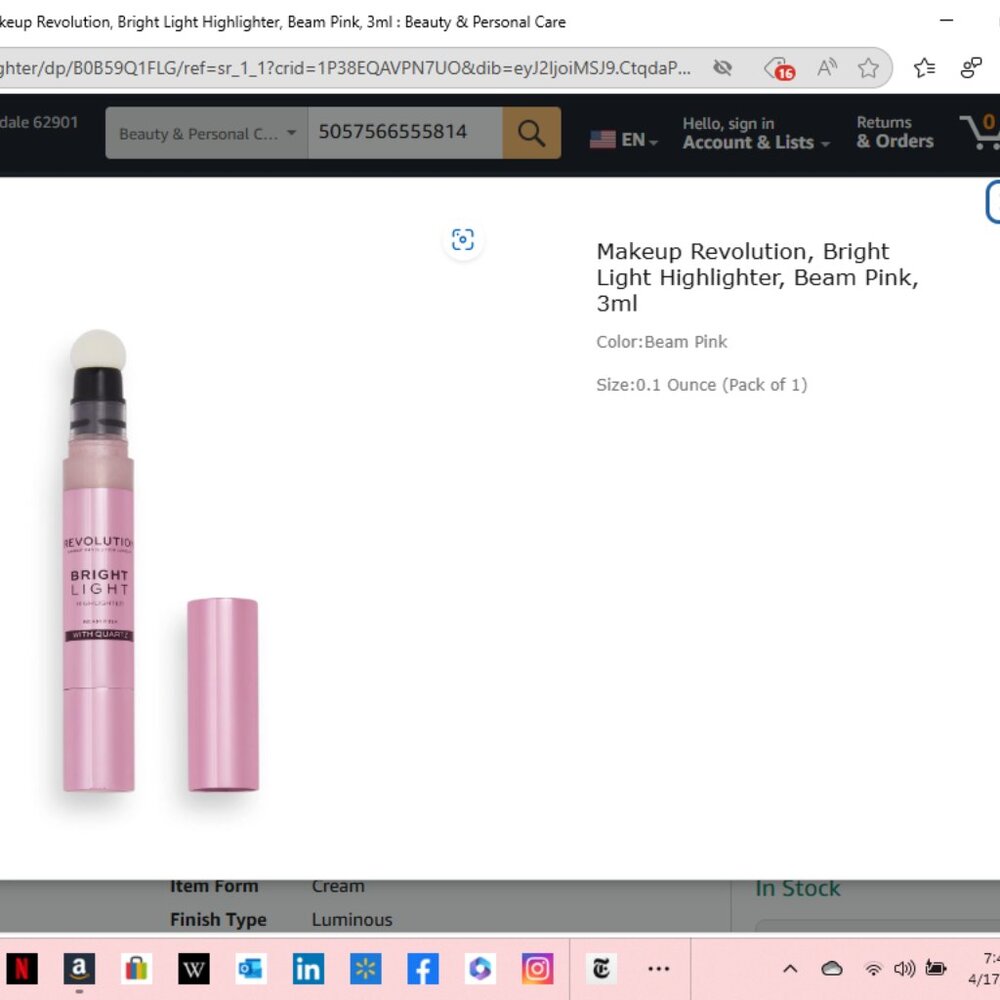Open Outlook from the taskbar

(x=251, y=969)
